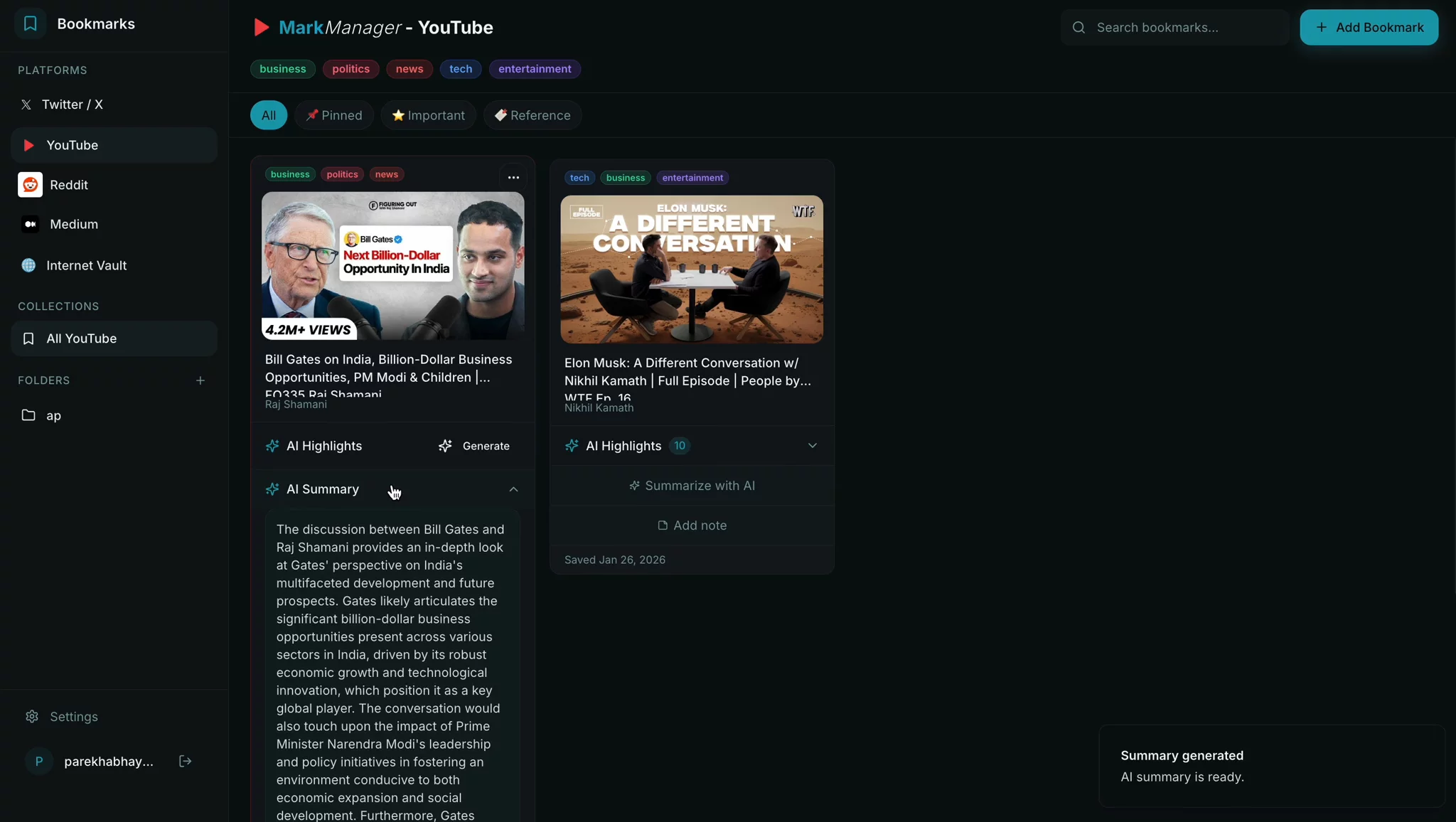This screenshot has width=1456, height=822.
Task: Click tech tag on Elon Musk card
Action: tap(579, 178)
